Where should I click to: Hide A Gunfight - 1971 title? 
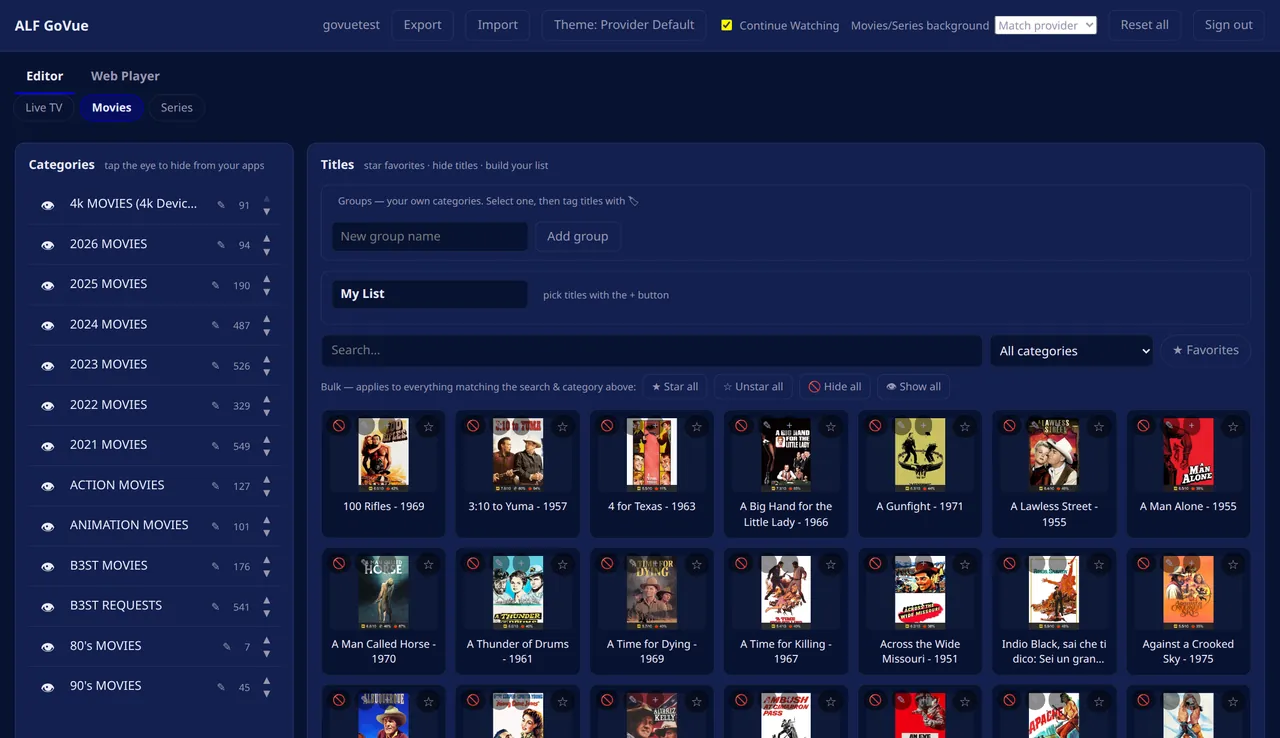(x=875, y=426)
